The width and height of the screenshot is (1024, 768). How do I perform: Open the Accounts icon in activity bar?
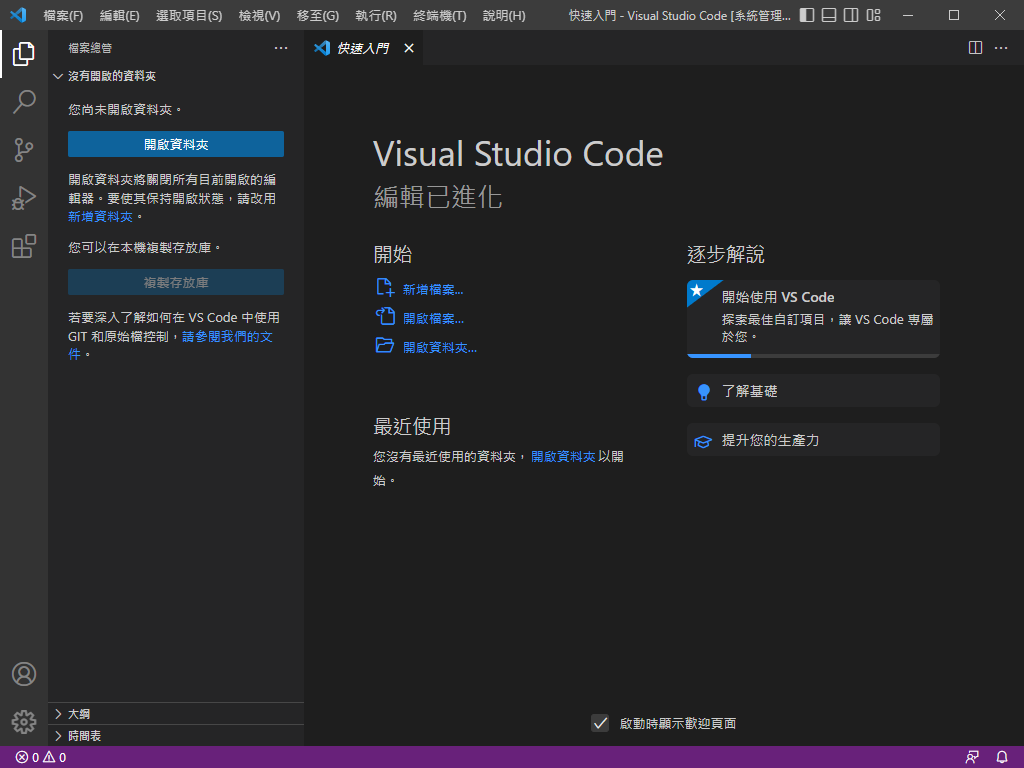coord(24,674)
